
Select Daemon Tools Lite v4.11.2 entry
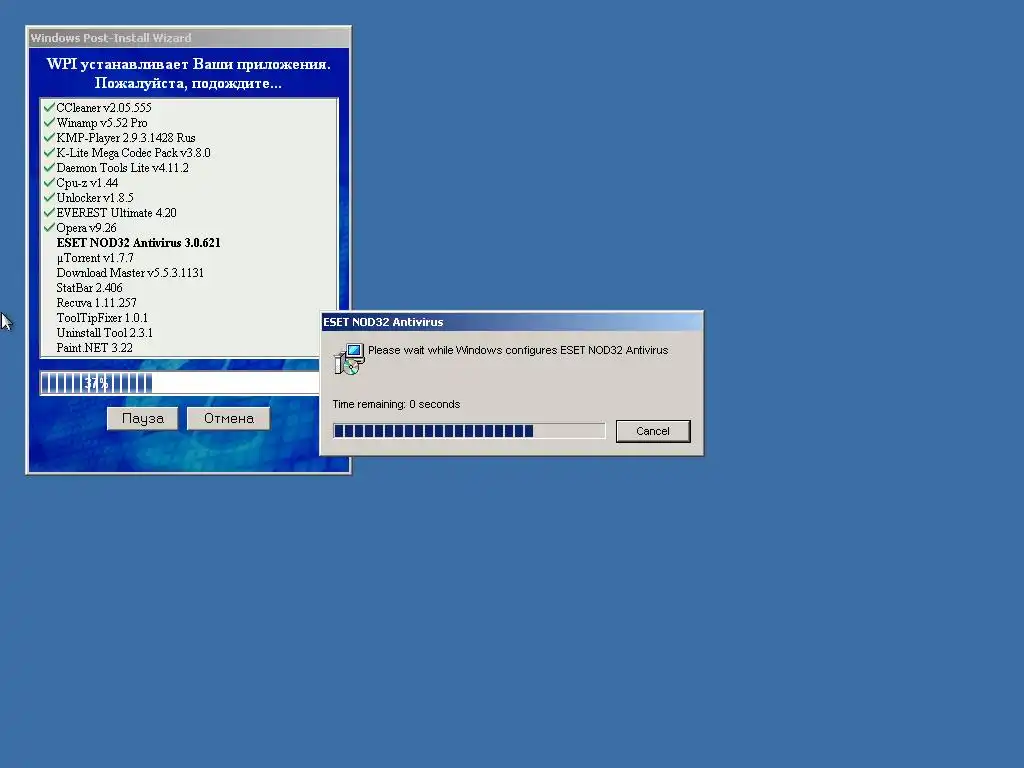click(x=122, y=168)
